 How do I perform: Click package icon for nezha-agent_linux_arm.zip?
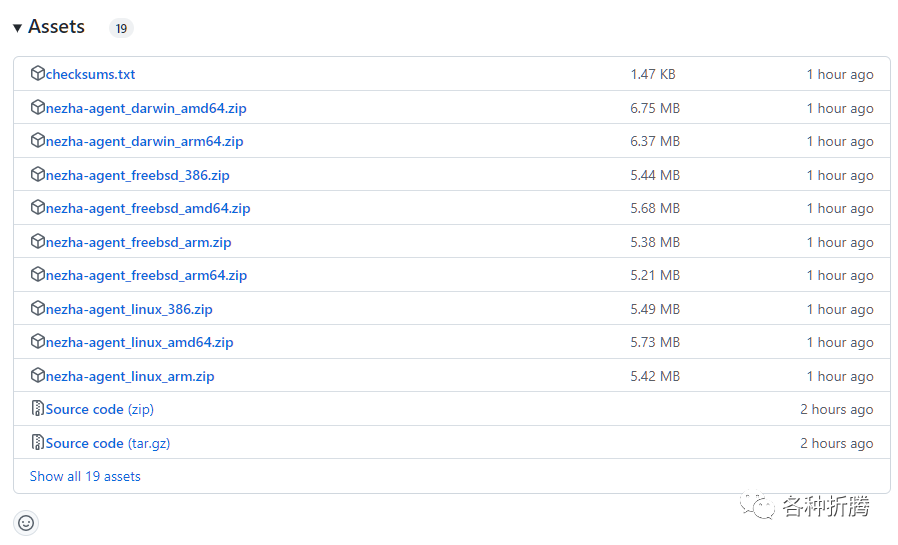(x=38, y=375)
